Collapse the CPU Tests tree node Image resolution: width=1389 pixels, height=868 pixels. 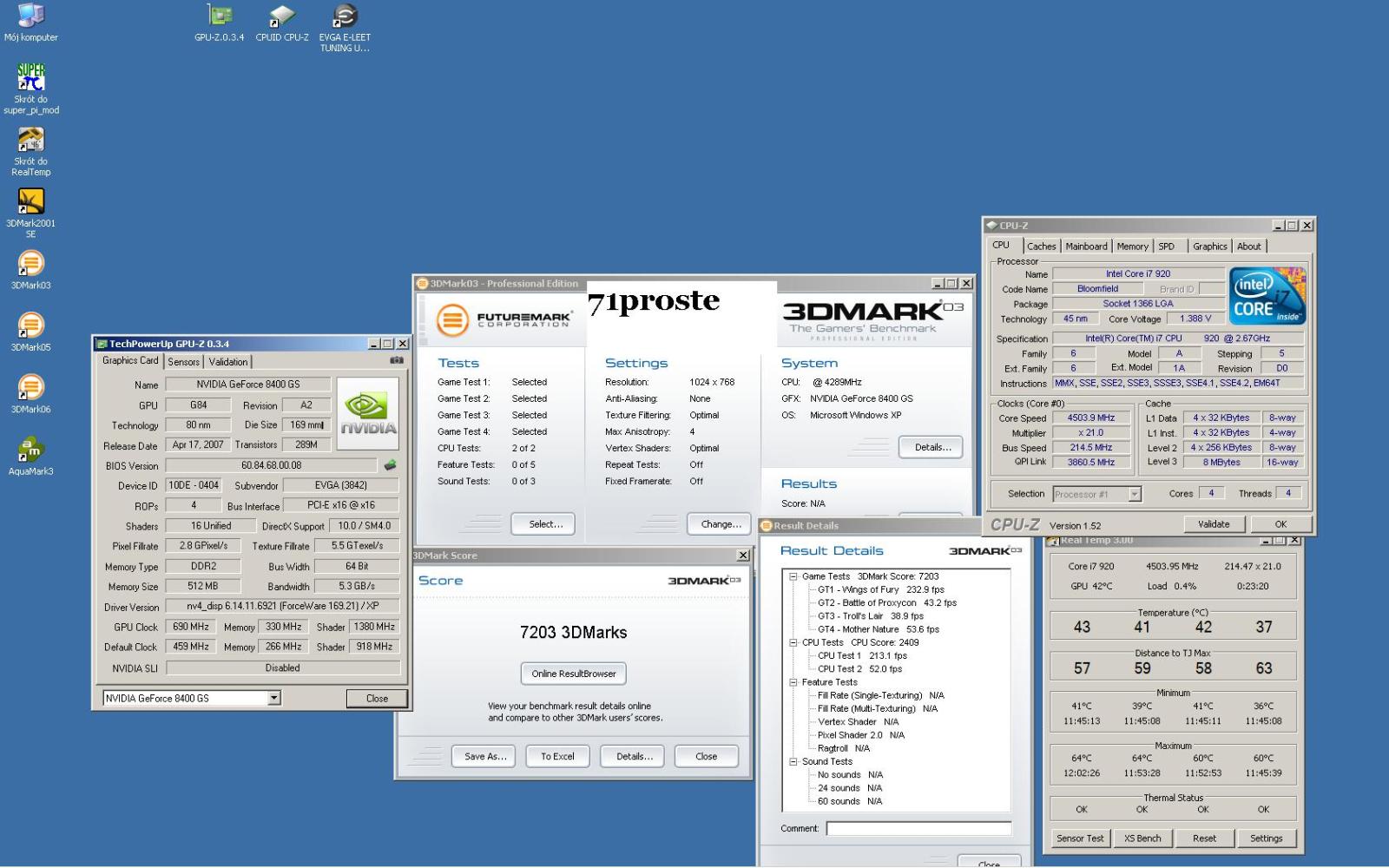(x=793, y=642)
